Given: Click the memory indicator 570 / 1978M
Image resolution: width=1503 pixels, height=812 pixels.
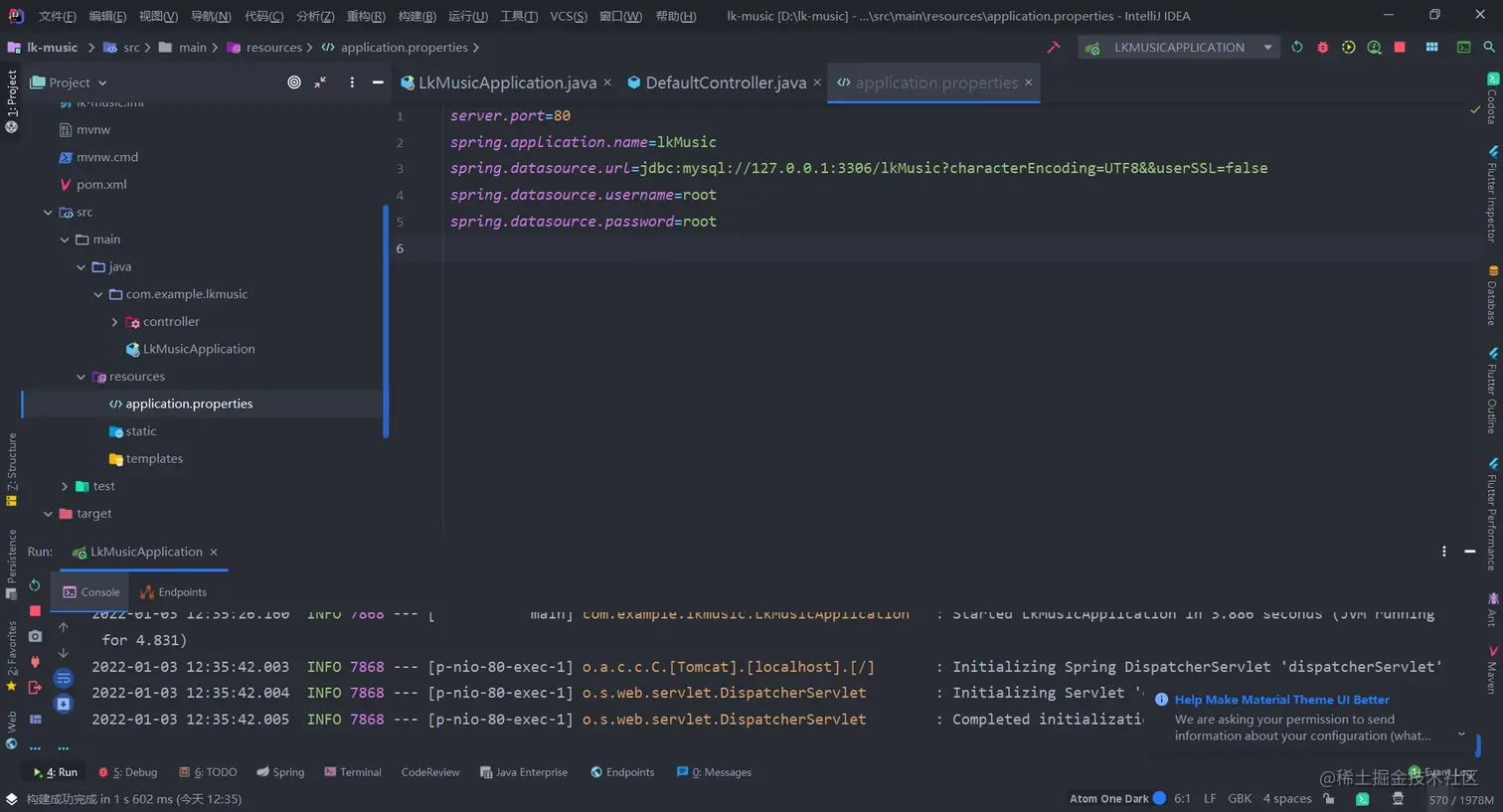Looking at the screenshot, I should 1461,800.
